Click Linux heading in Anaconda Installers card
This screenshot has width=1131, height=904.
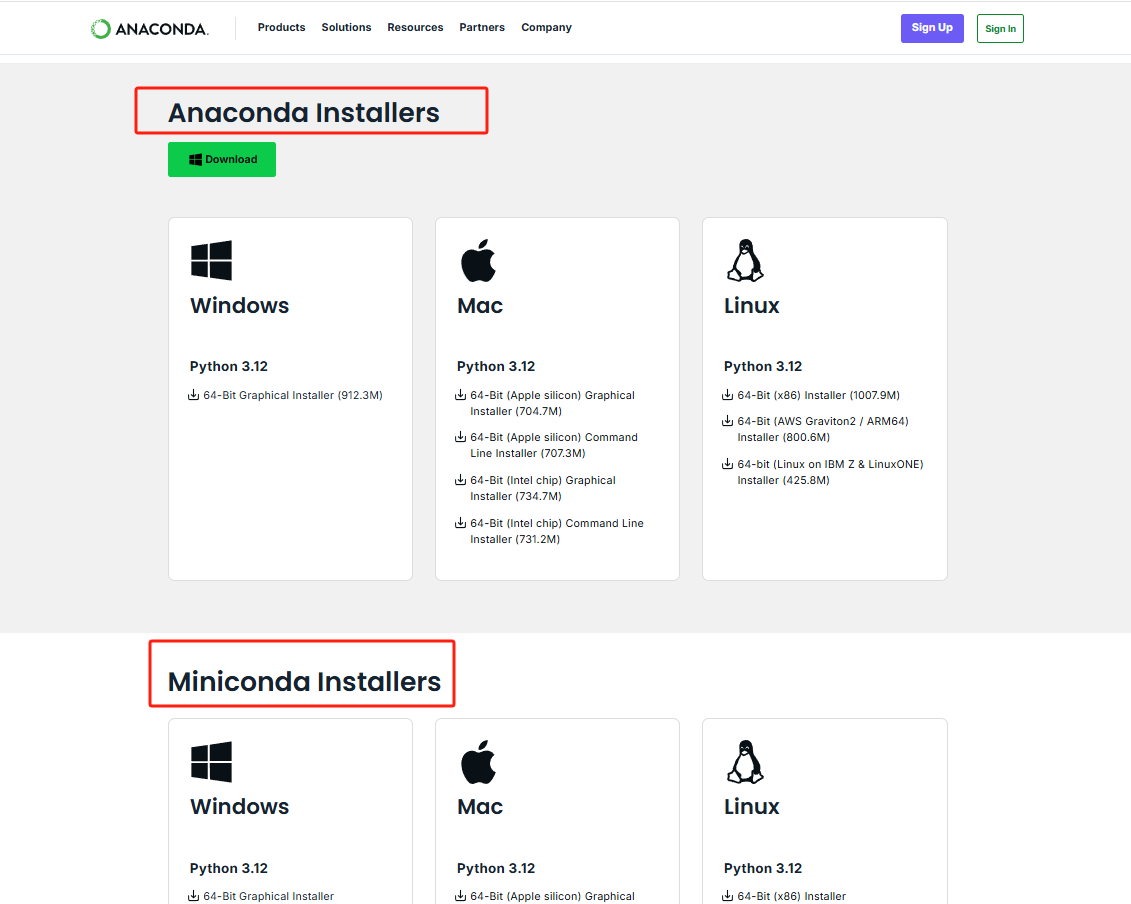click(752, 306)
